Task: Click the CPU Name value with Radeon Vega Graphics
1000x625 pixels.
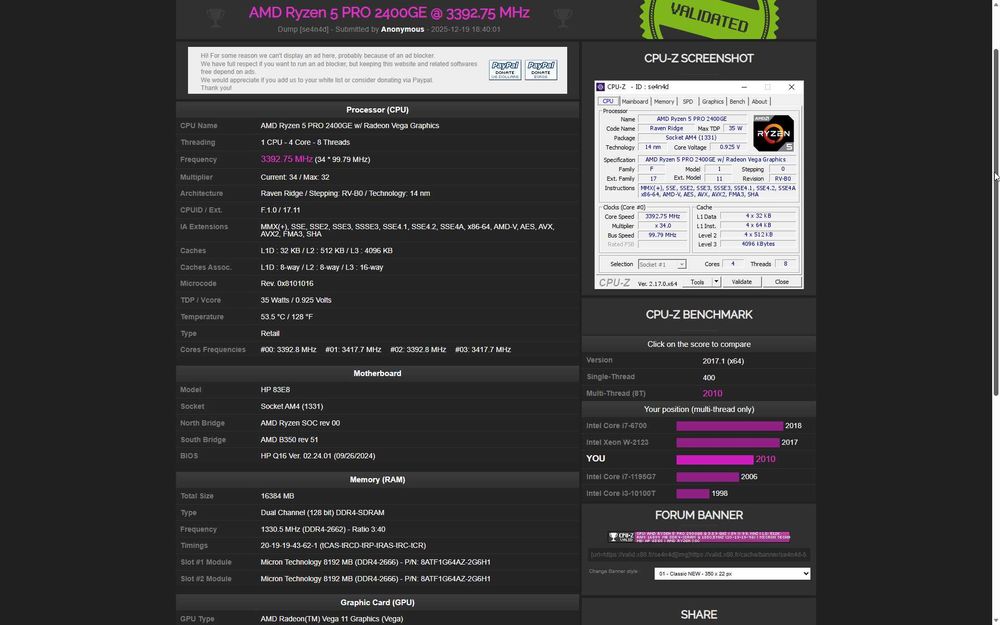Action: [349, 126]
